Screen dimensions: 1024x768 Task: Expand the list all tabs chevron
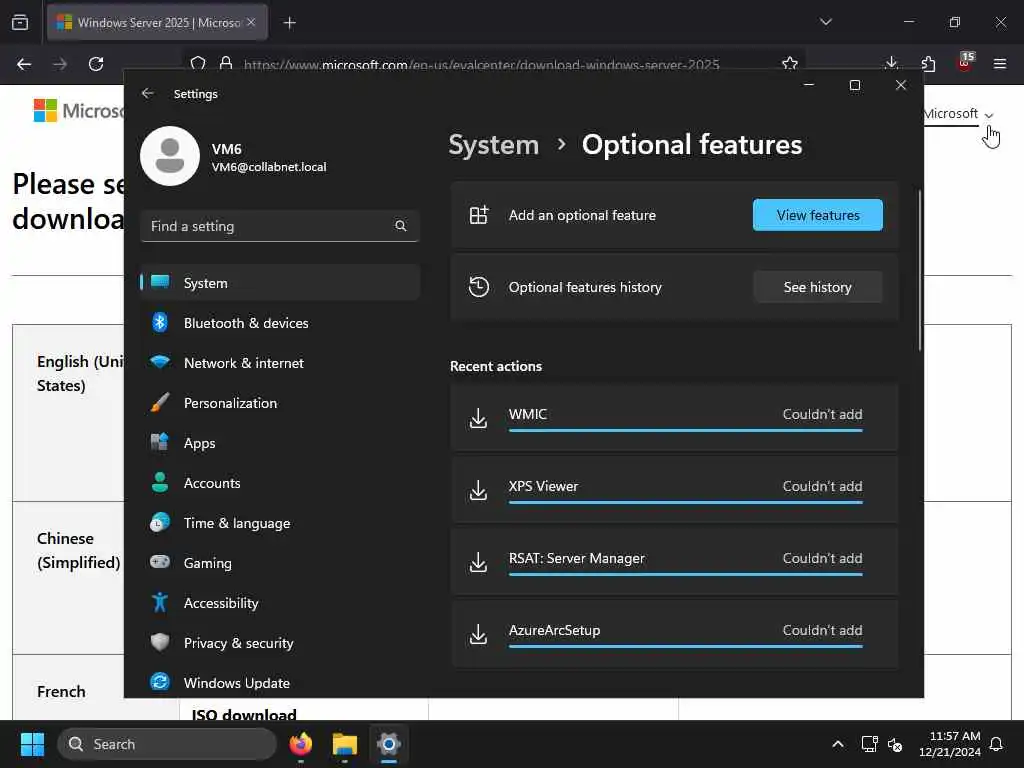coord(825,22)
